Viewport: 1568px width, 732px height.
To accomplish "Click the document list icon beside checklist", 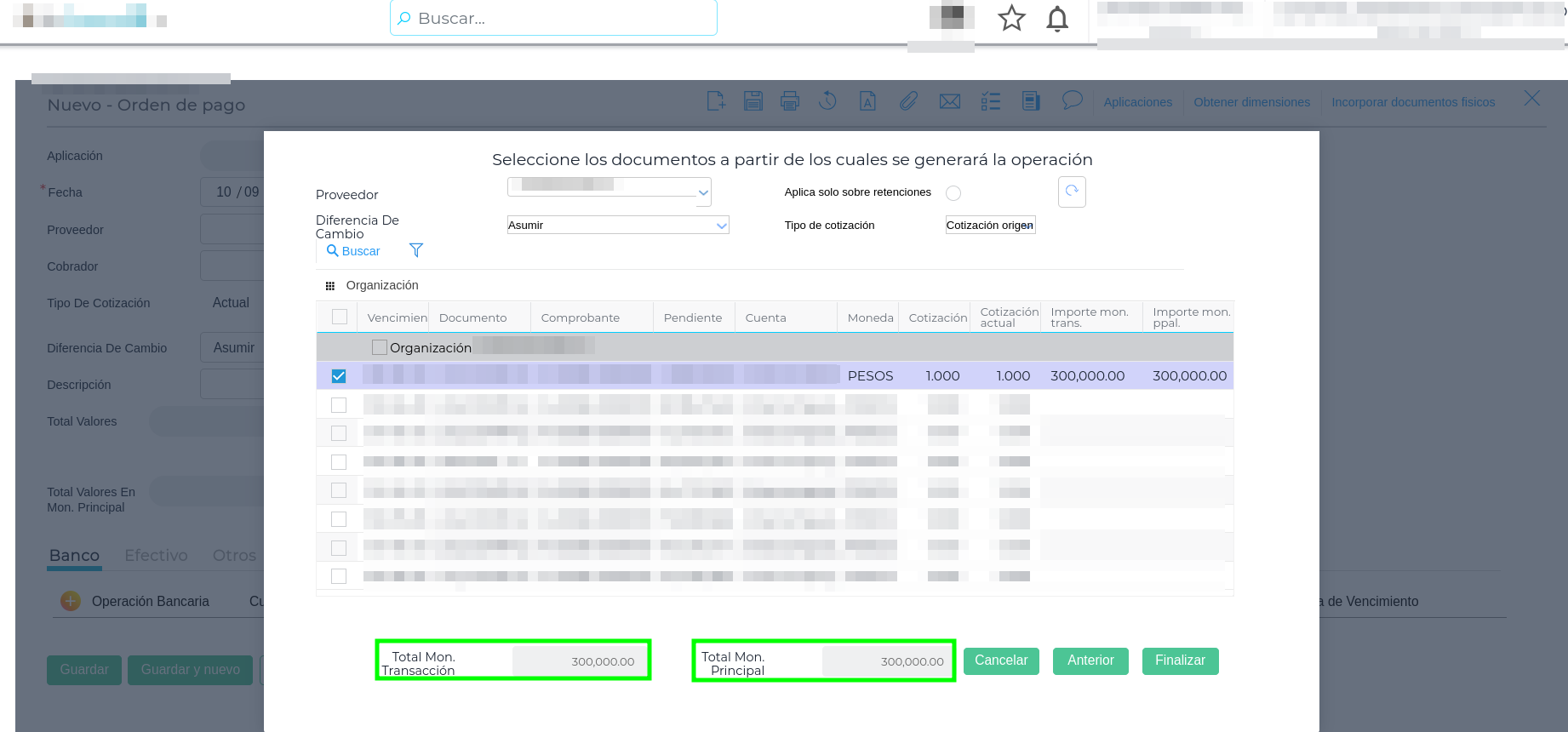I will coord(1031,101).
